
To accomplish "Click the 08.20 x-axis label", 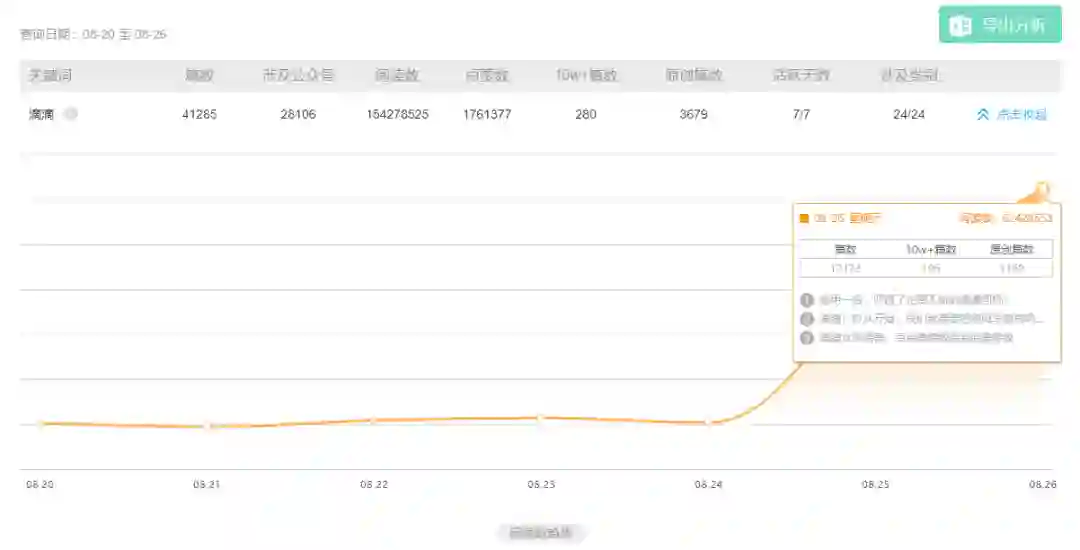I will [x=40, y=485].
